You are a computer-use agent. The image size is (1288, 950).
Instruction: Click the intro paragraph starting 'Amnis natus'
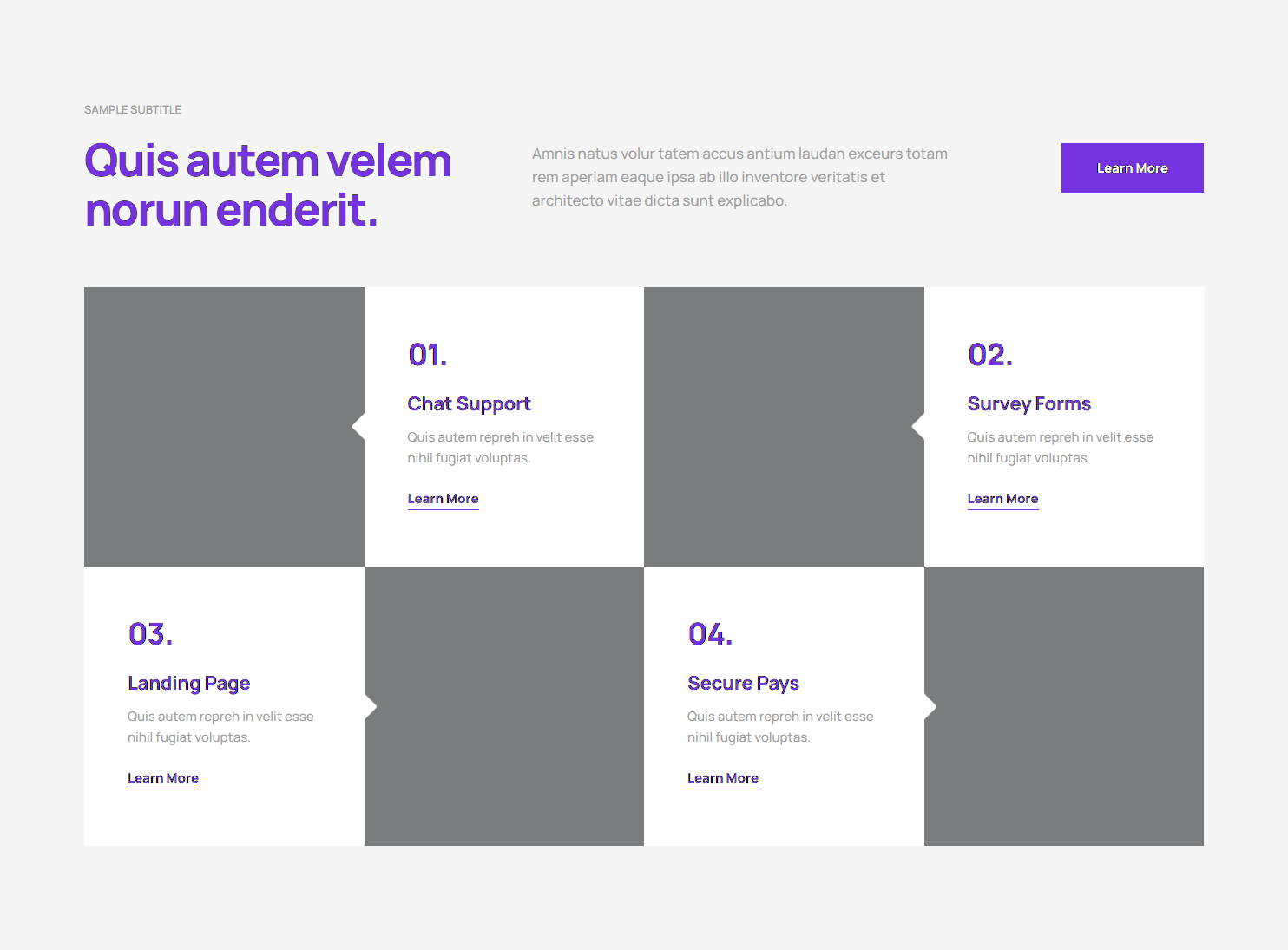coord(739,177)
